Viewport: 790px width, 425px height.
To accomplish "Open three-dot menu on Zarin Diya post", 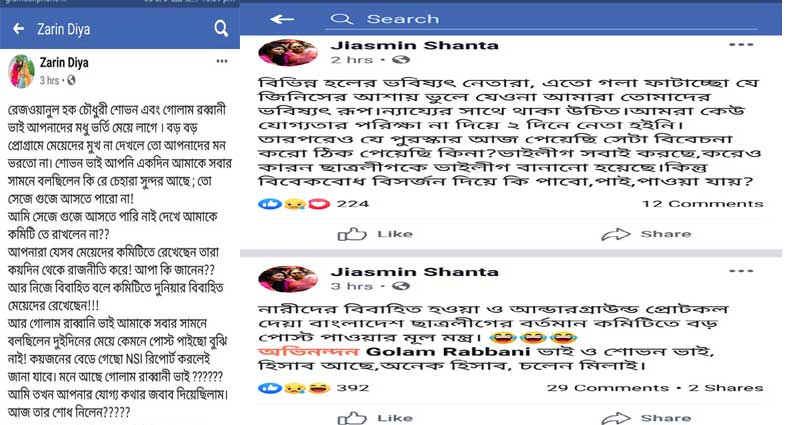I will [222, 61].
